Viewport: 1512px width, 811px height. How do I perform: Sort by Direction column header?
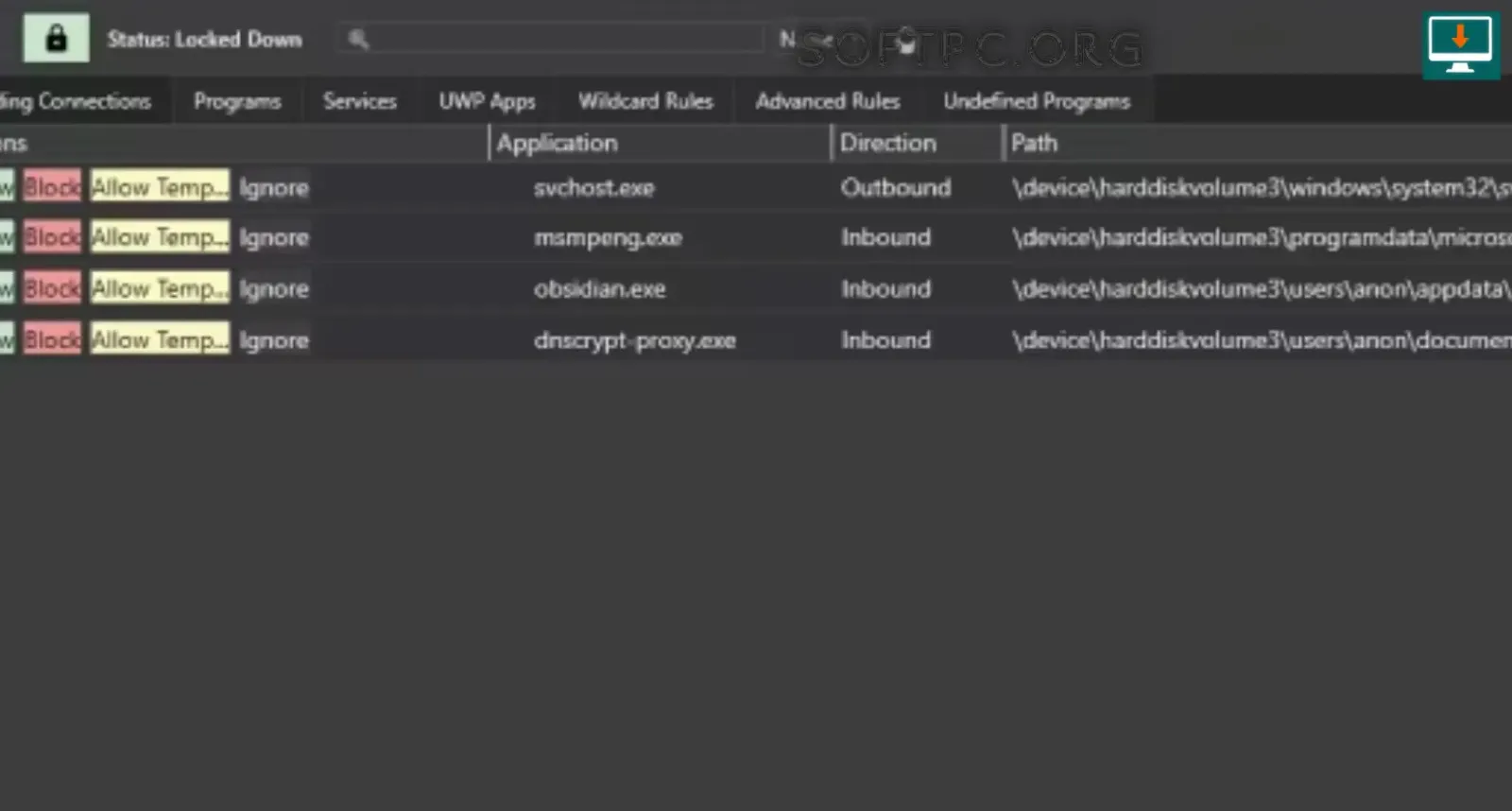pos(917,144)
